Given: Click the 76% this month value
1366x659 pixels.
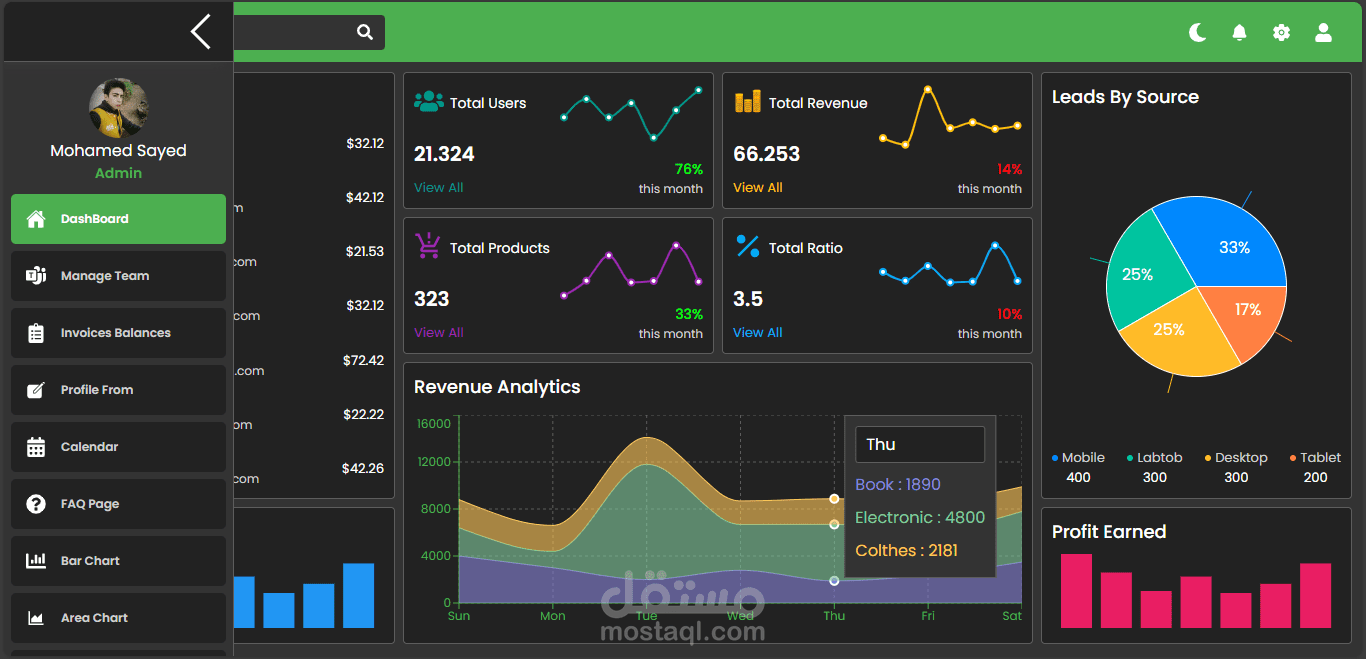Looking at the screenshot, I should pos(689,169).
